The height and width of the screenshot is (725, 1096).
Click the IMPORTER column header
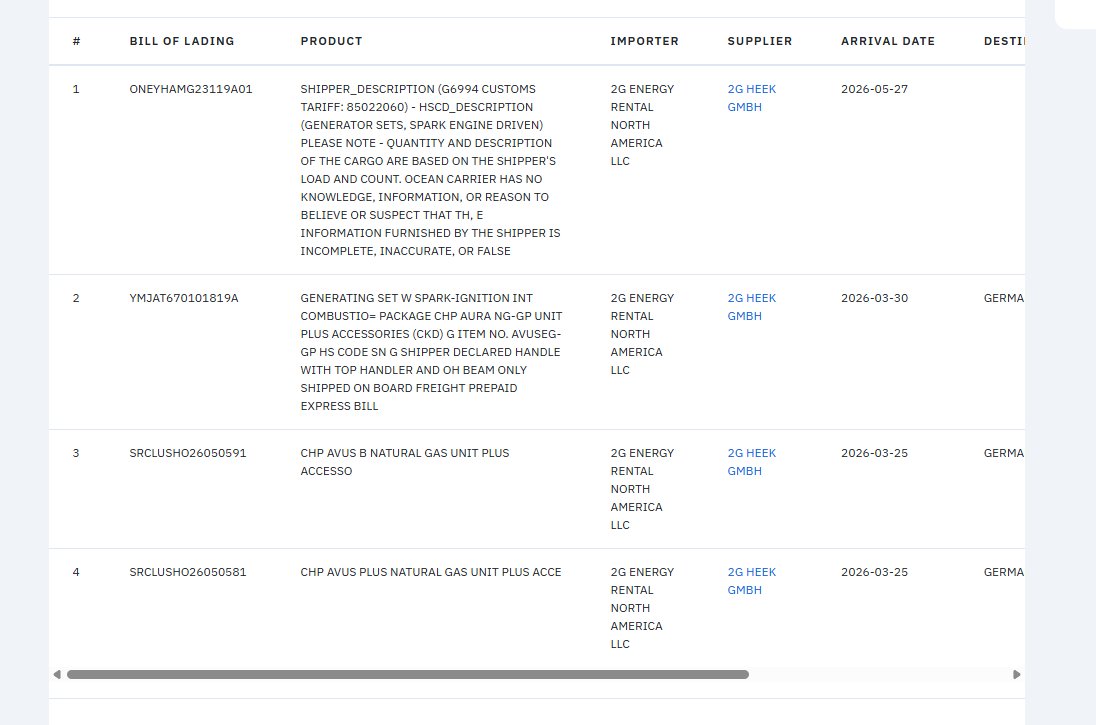point(644,41)
